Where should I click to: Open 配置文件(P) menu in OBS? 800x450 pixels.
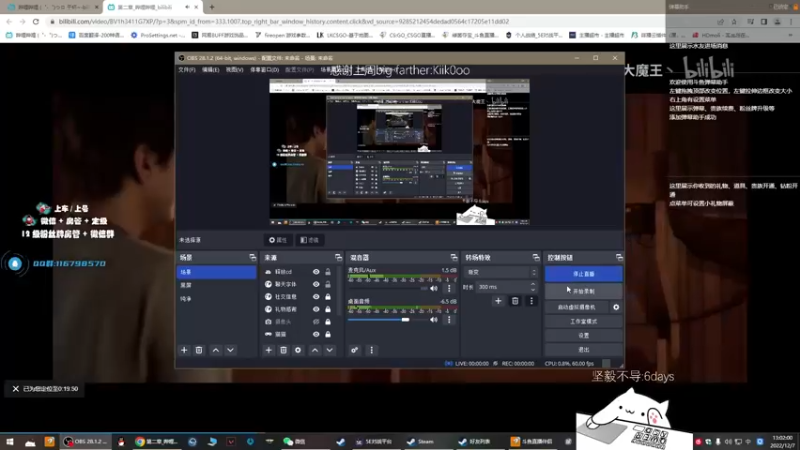299,70
